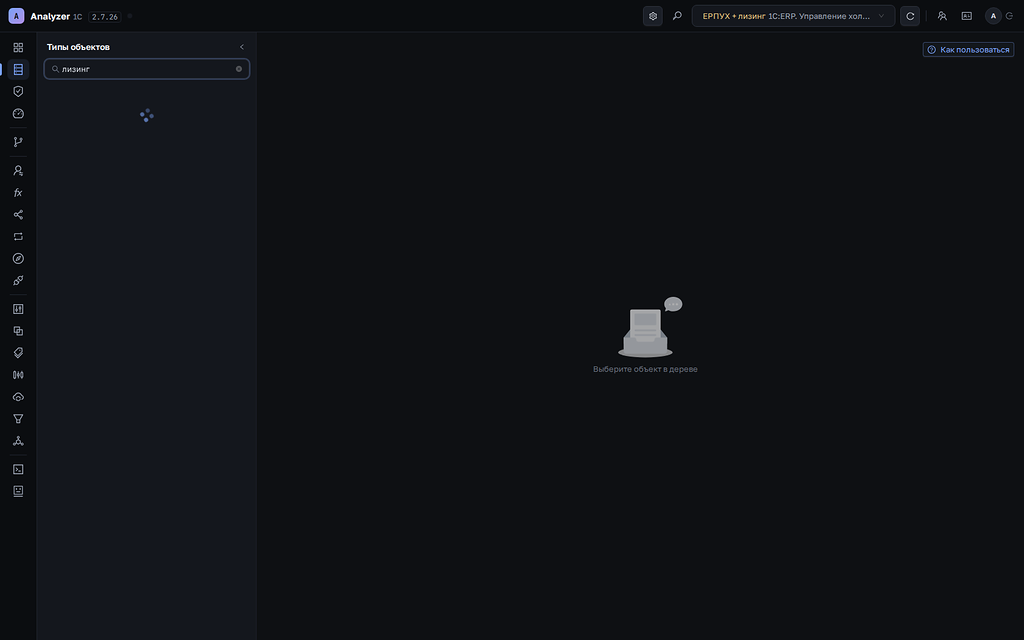
Task: Select the shield check icon in sidebar
Action: point(18,91)
